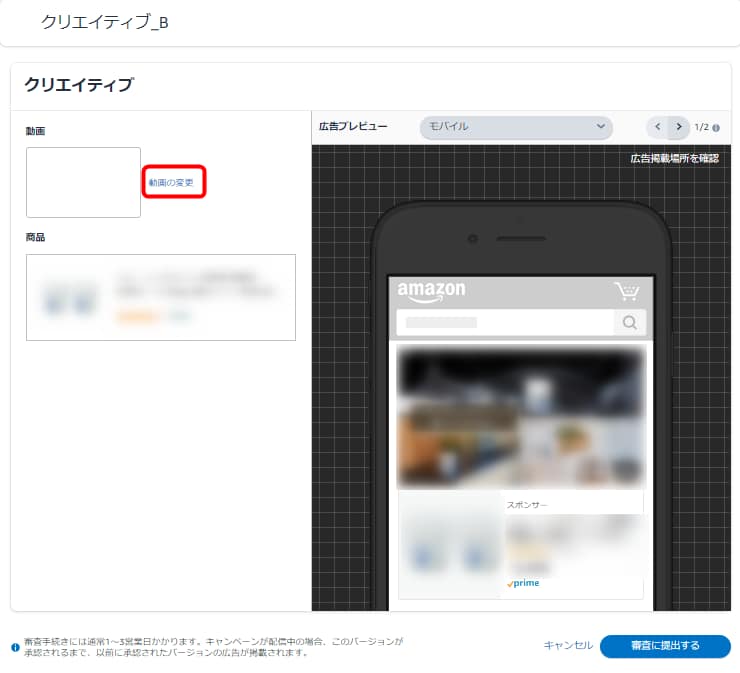Viewport: 740px width, 673px height.
Task: Select the product card under 商品
Action: point(161,297)
